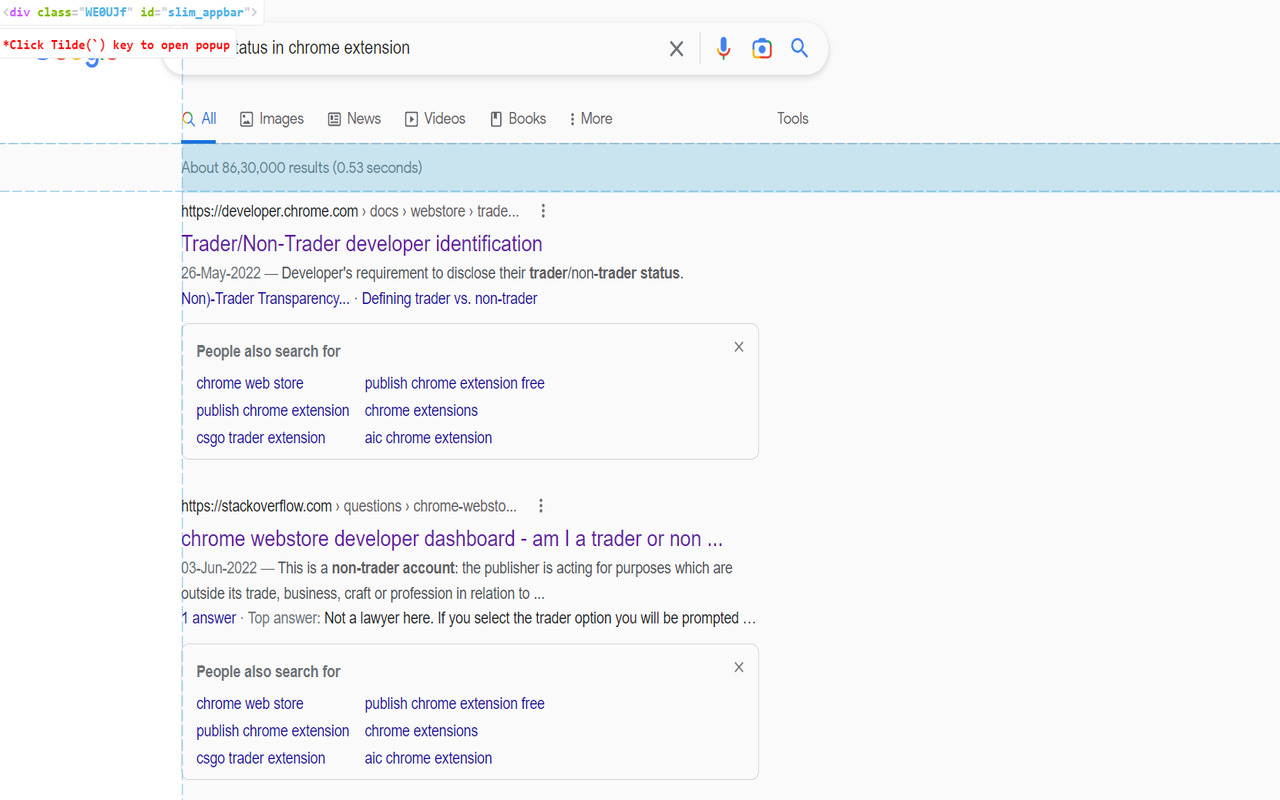Screen dimensions: 1280x800
Task: Search chrome web store in second suggestions box
Action: coord(250,703)
